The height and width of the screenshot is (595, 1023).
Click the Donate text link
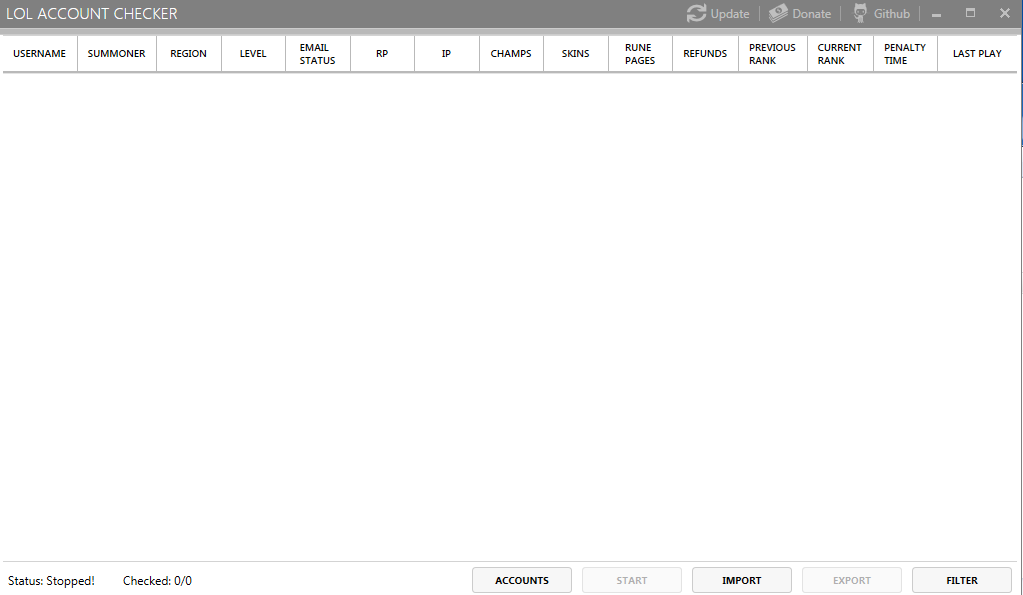pos(812,14)
